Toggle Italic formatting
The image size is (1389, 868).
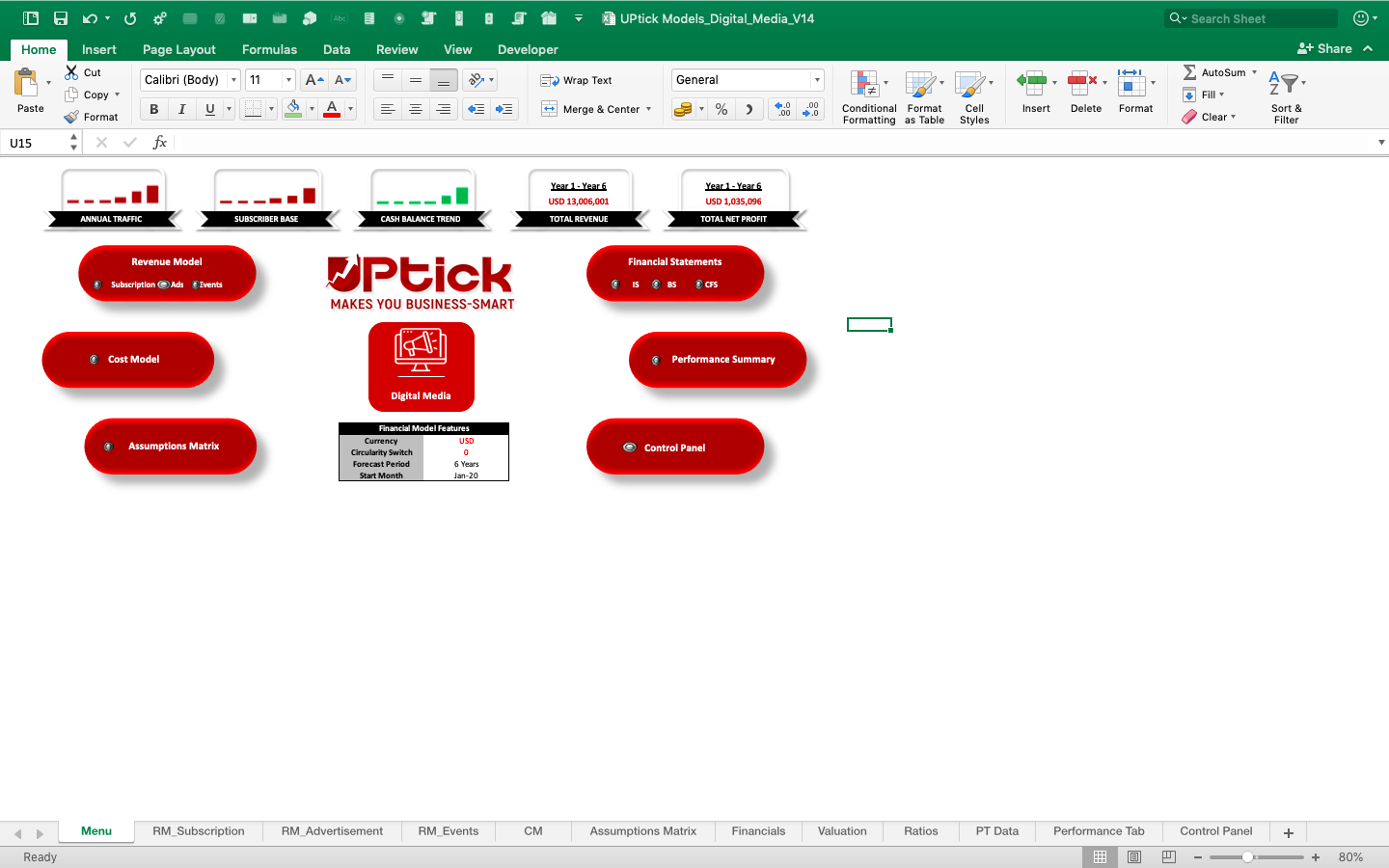pos(181,109)
